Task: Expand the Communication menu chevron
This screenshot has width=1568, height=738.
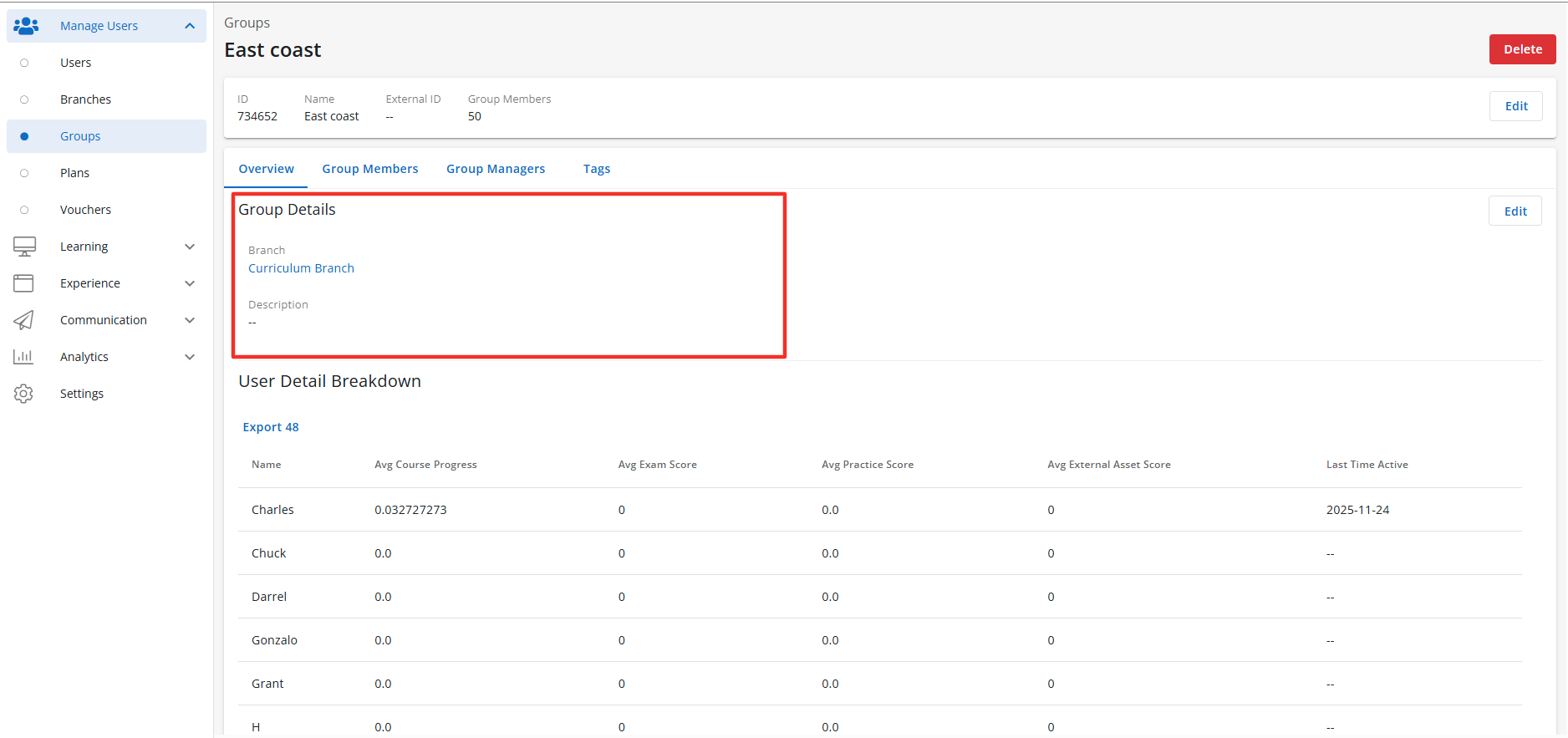Action: 190,320
